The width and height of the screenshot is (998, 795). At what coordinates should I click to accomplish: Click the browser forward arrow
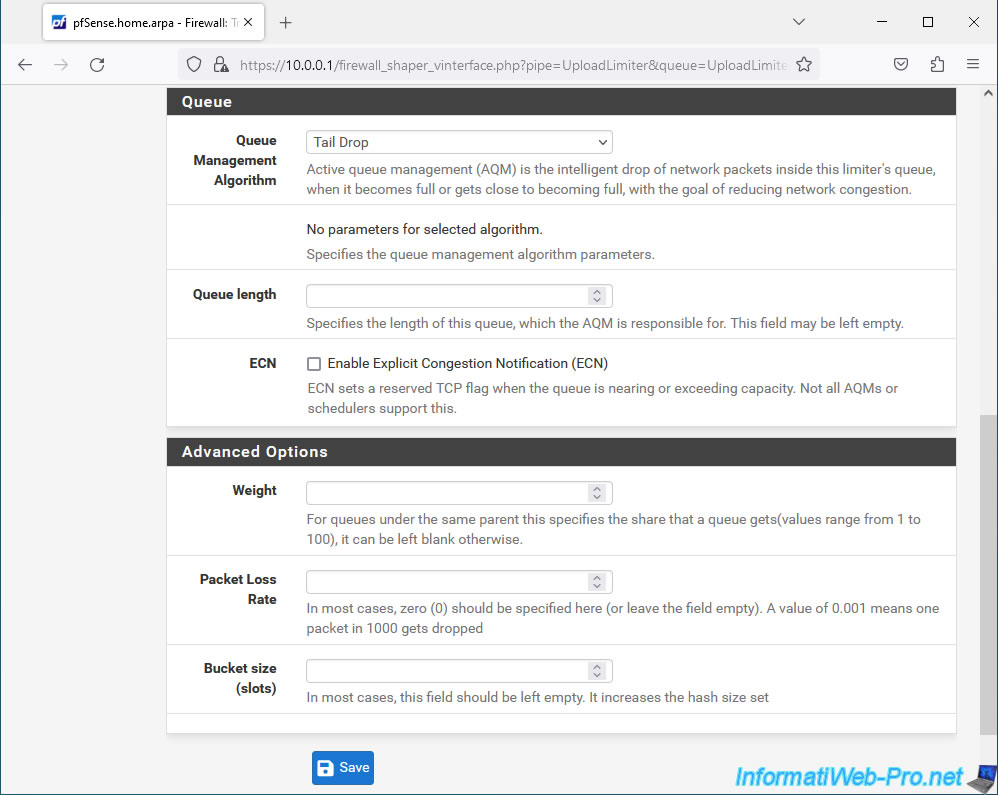point(61,64)
